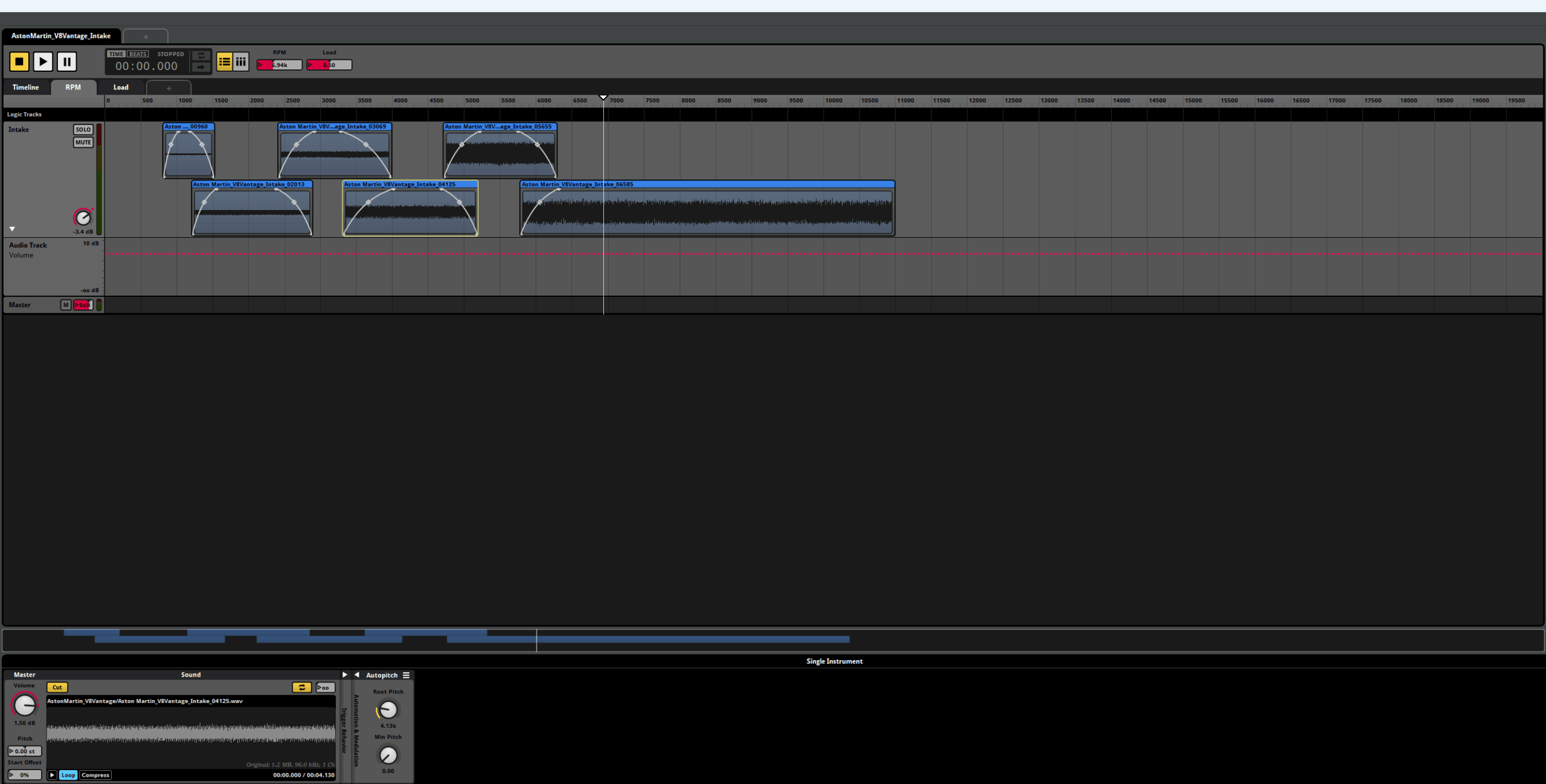The height and width of the screenshot is (784, 1546).
Task: Preview the sound with the small play icon
Action: (53, 775)
